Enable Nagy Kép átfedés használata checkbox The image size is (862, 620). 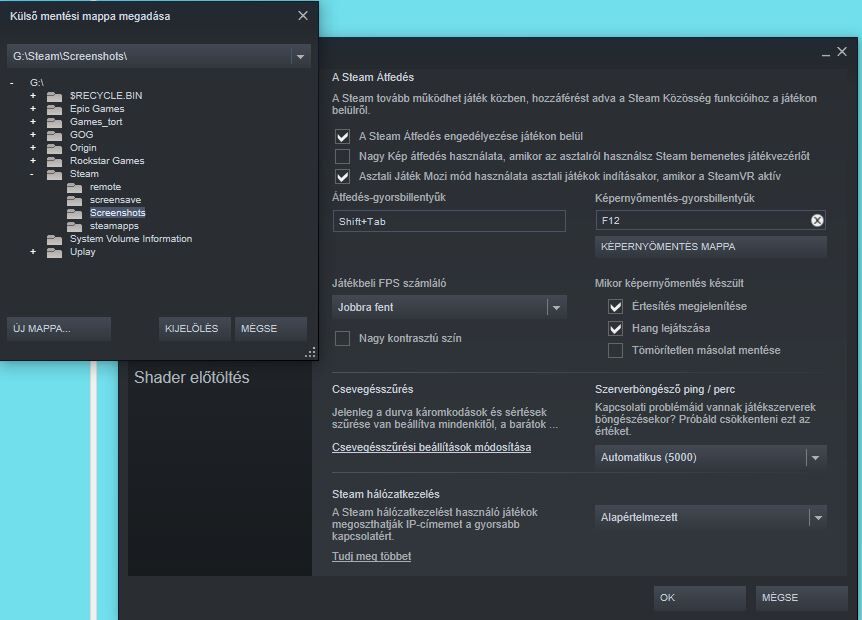[342, 156]
